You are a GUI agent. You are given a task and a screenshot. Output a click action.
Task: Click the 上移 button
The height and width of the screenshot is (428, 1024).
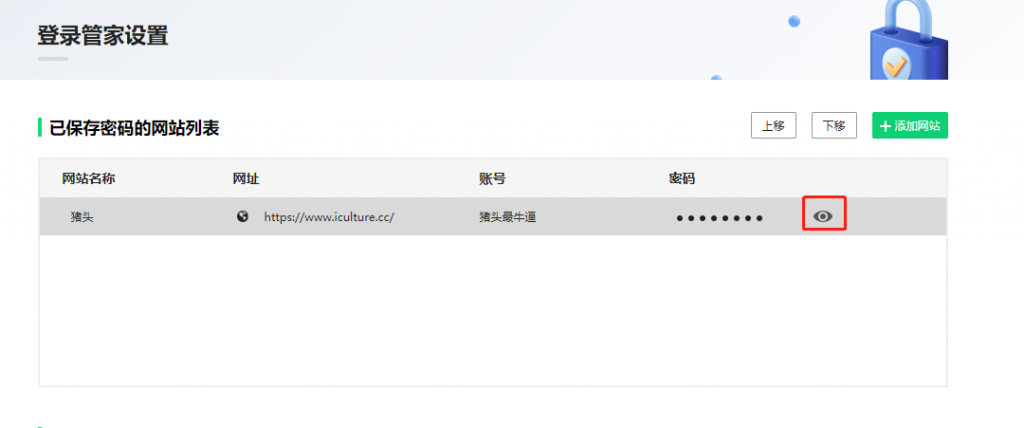[773, 125]
